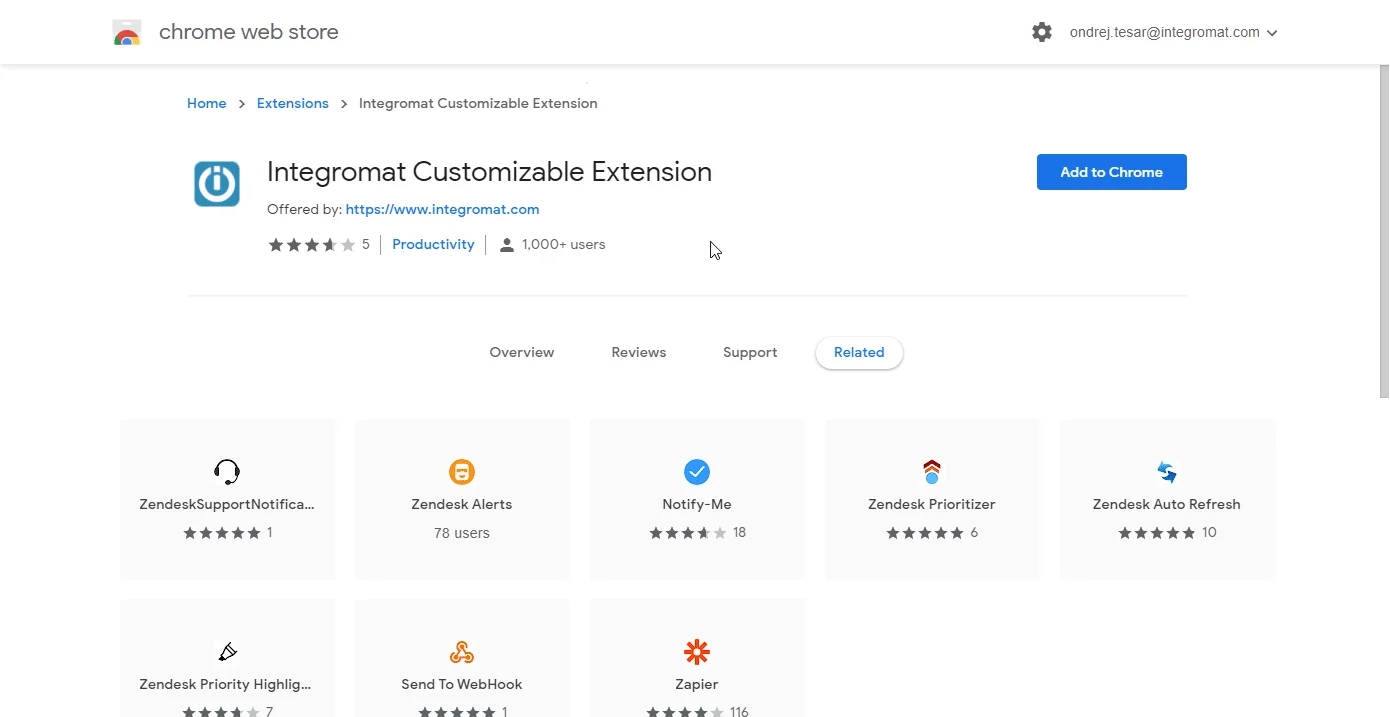
Task: Switch to the Overview tab
Action: pyautogui.click(x=522, y=352)
